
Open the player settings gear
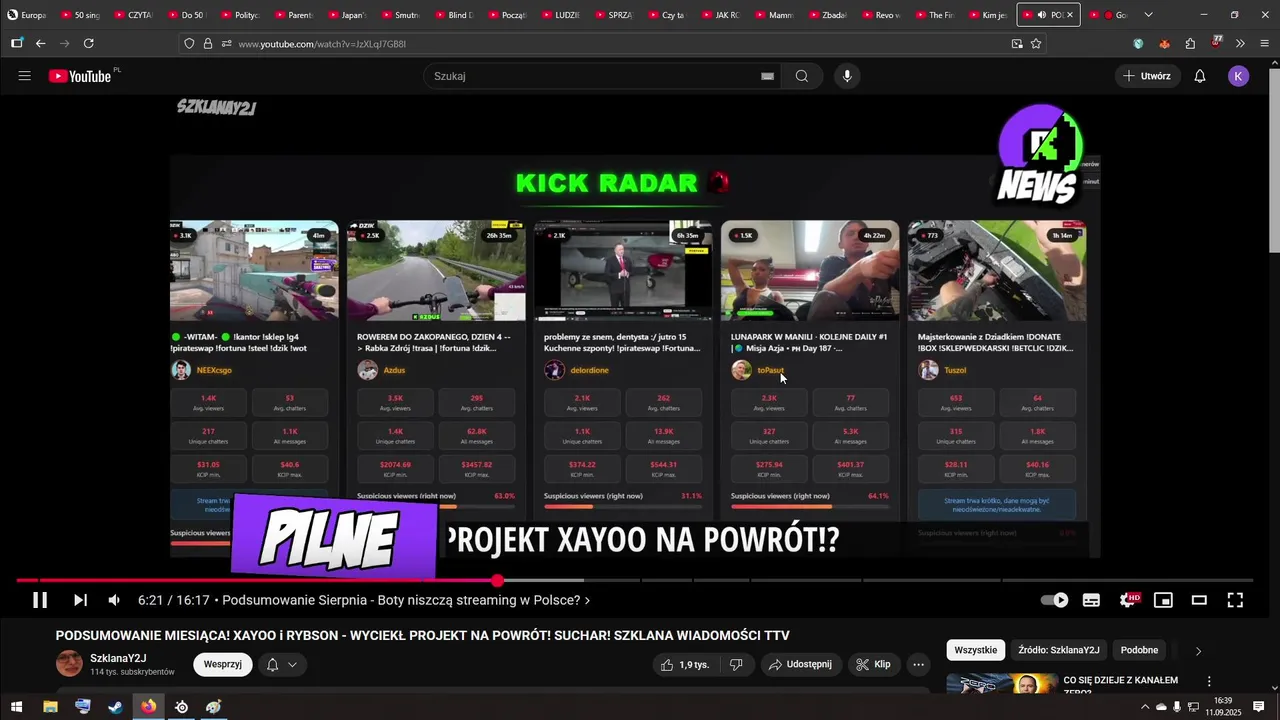pyautogui.click(x=1128, y=600)
